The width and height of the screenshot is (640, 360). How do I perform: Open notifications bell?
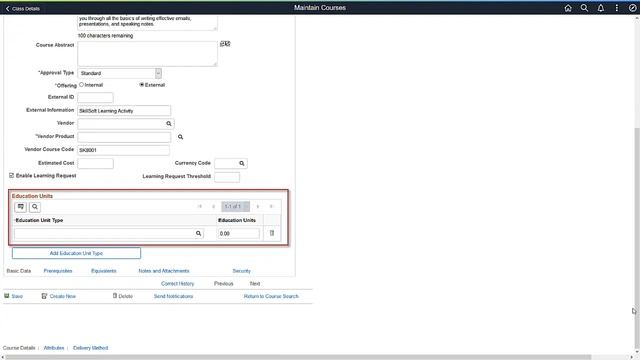pyautogui.click(x=600, y=8)
